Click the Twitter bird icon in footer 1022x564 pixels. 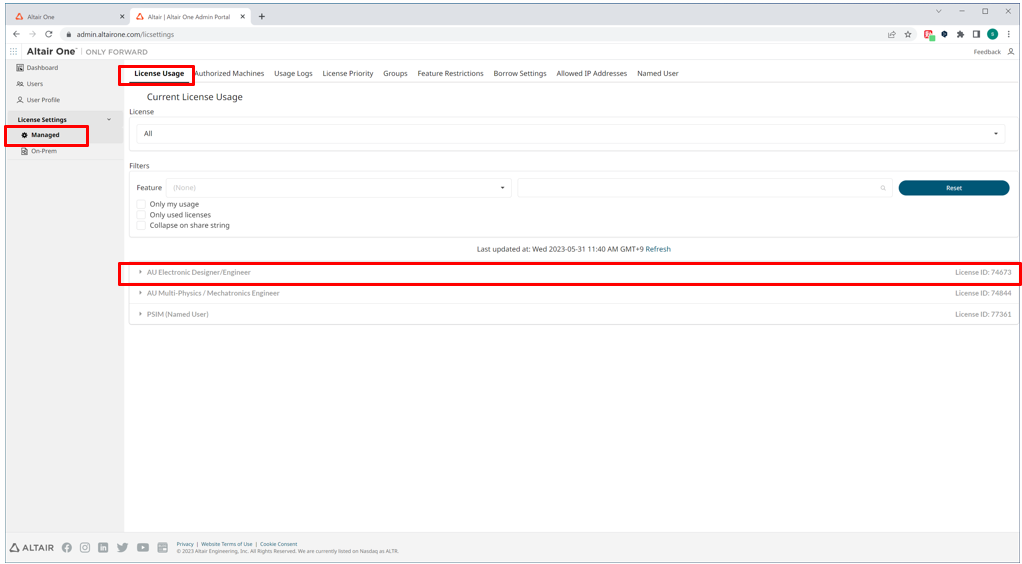(122, 547)
